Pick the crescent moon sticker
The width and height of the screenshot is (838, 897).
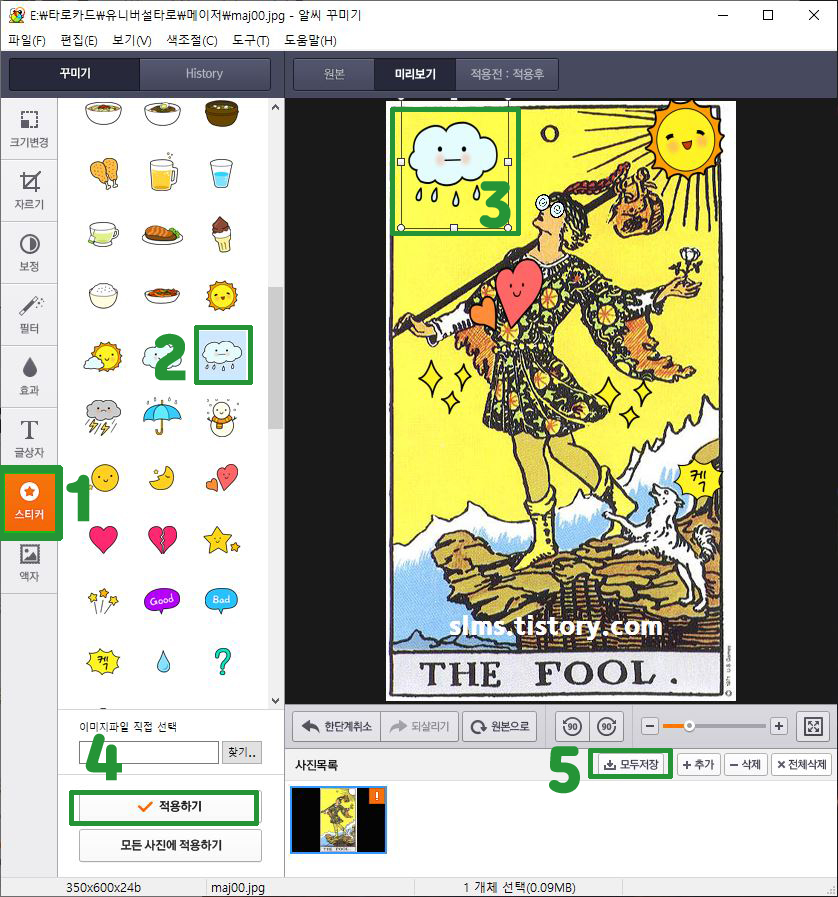(x=162, y=478)
